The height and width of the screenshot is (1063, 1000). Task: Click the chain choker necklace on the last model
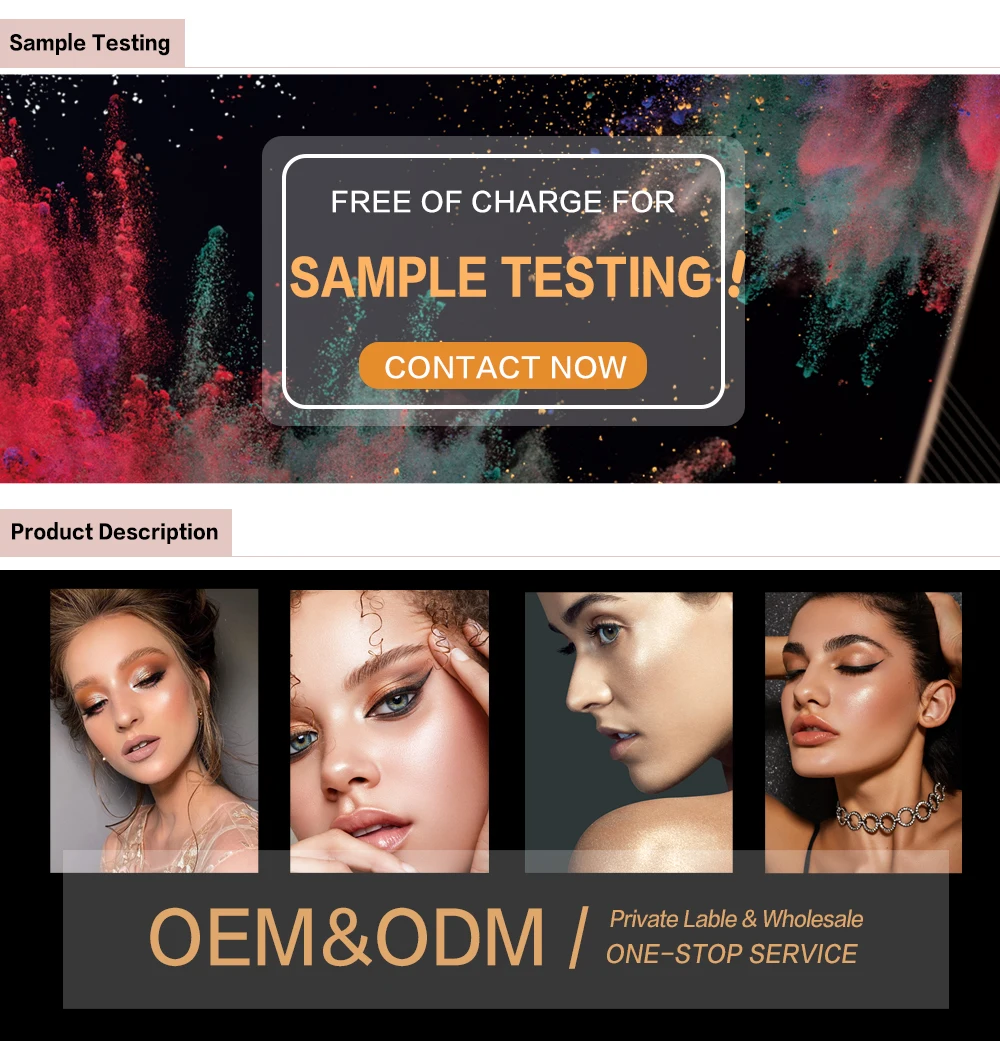tap(889, 813)
